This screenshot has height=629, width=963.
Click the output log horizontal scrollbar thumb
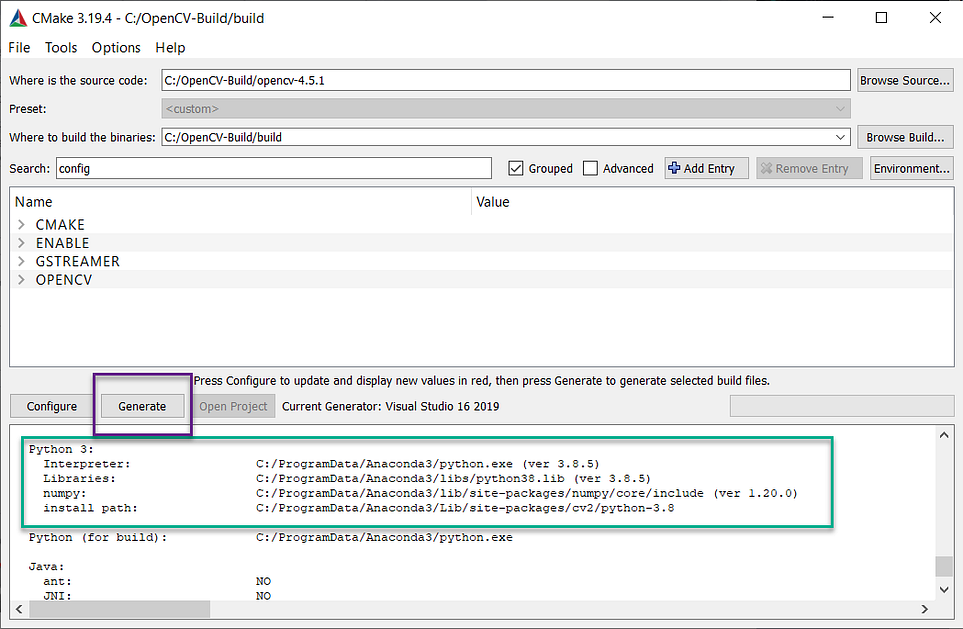click(120, 609)
